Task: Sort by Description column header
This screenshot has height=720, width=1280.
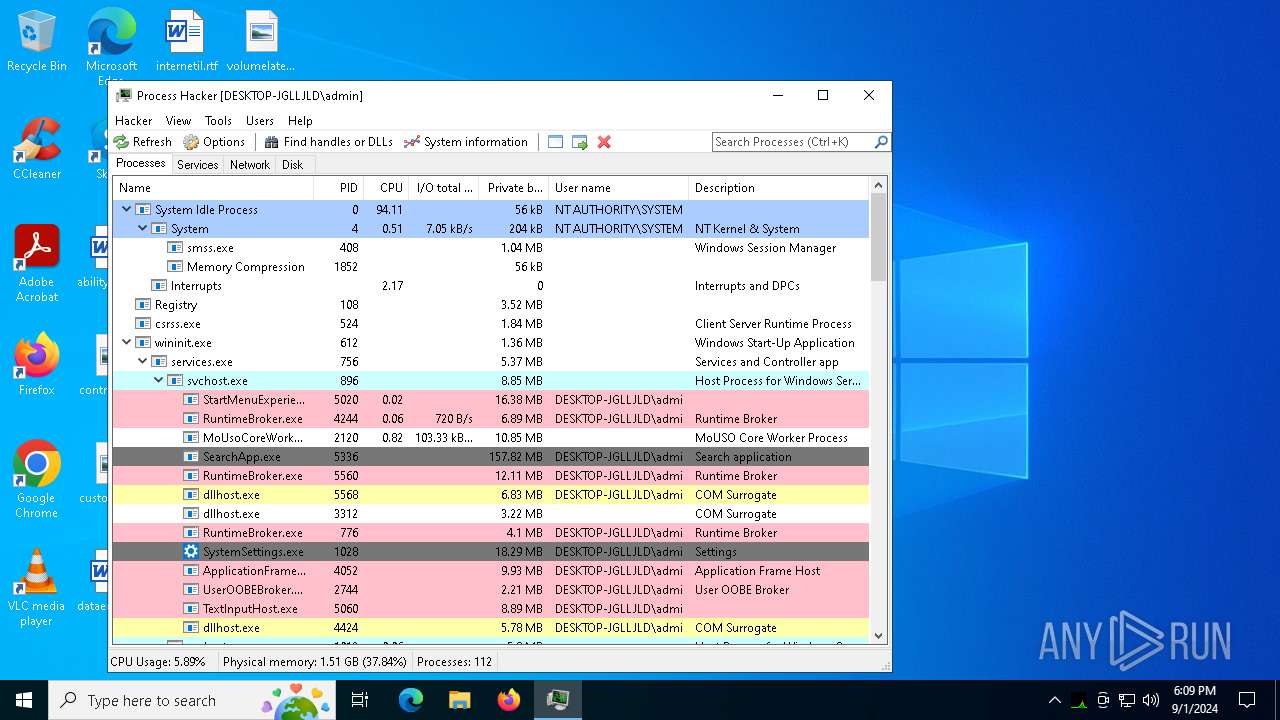Action: coord(779,188)
